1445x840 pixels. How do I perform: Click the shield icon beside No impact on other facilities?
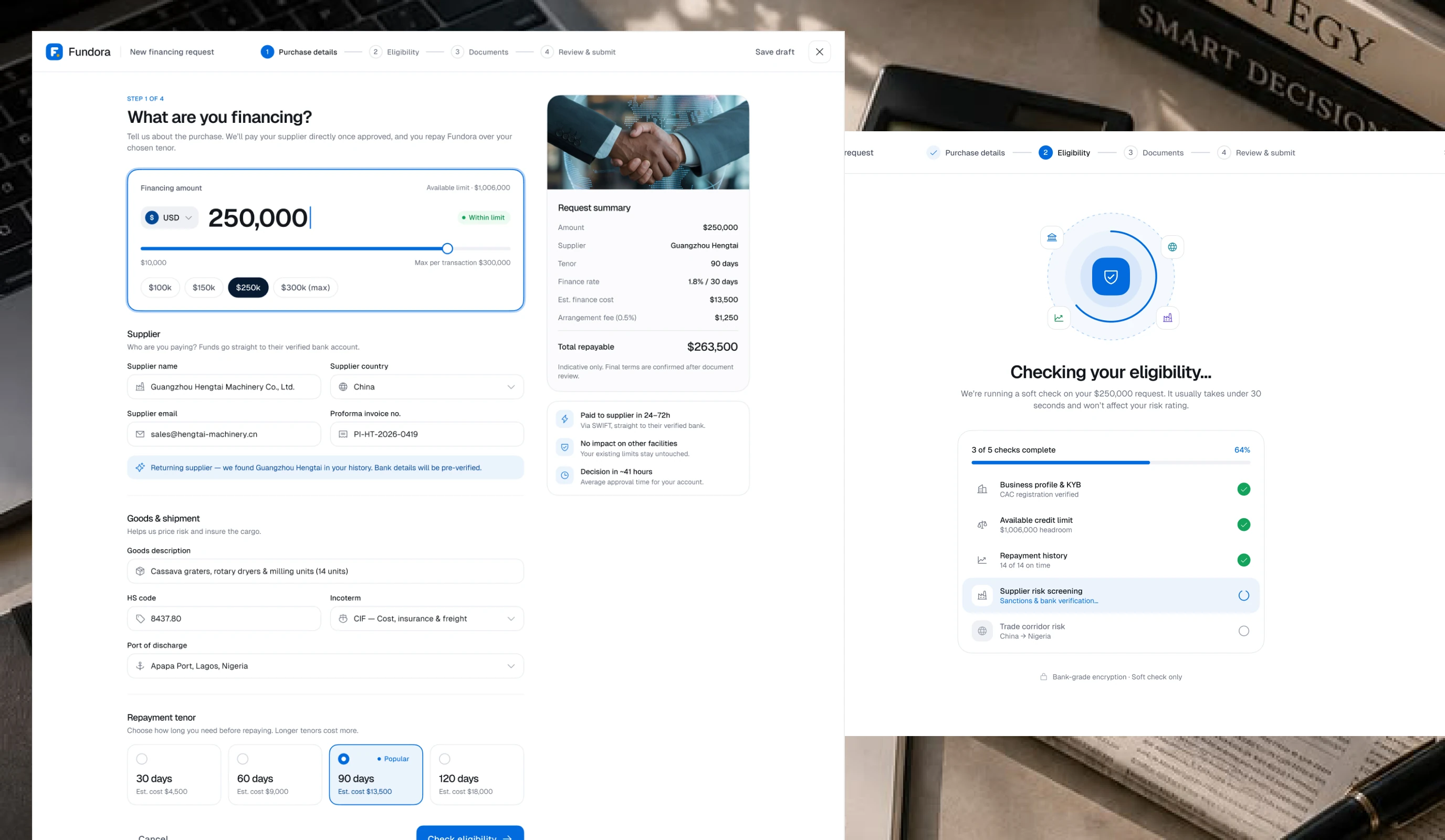tap(564, 447)
